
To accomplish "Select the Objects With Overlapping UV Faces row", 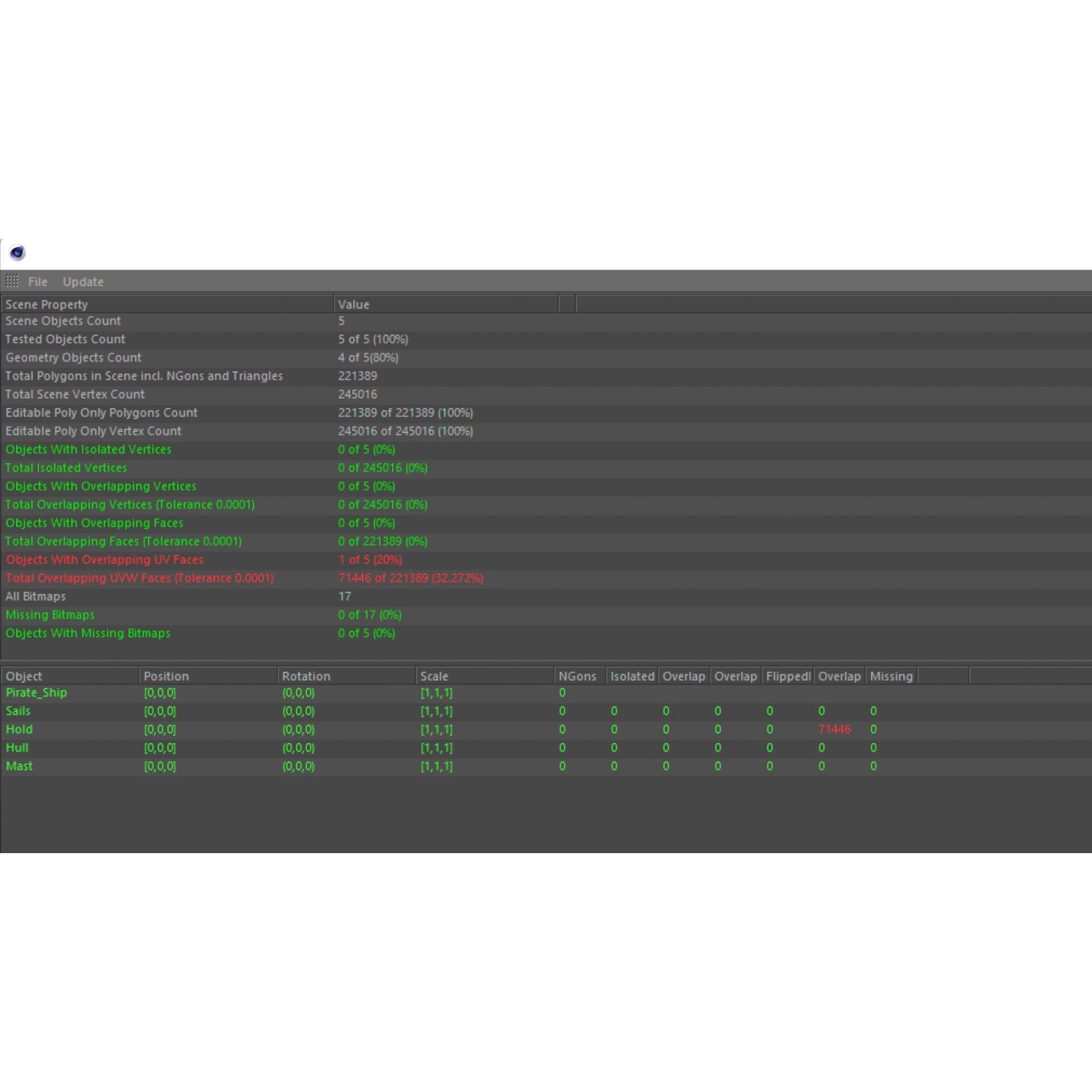I will (104, 559).
